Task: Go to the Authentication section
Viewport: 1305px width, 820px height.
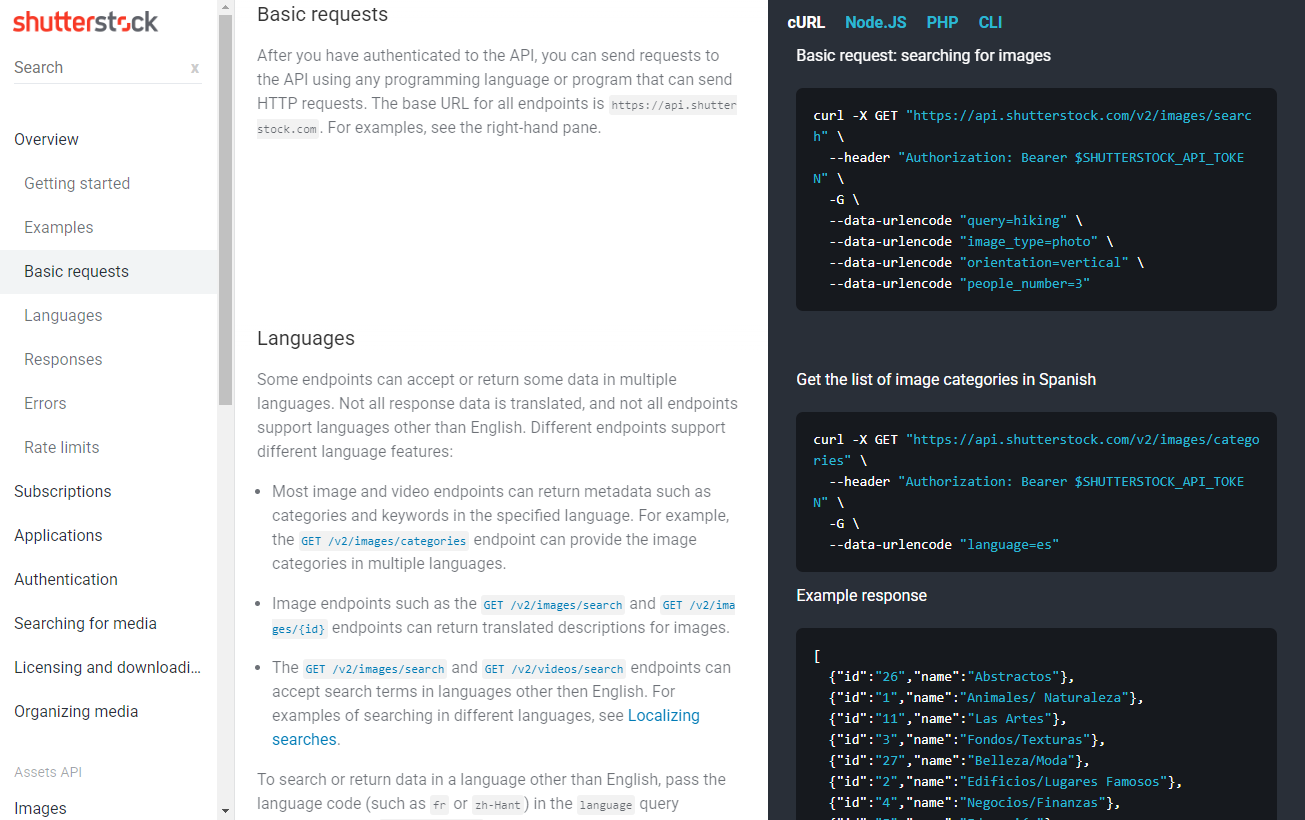Action: (66, 579)
